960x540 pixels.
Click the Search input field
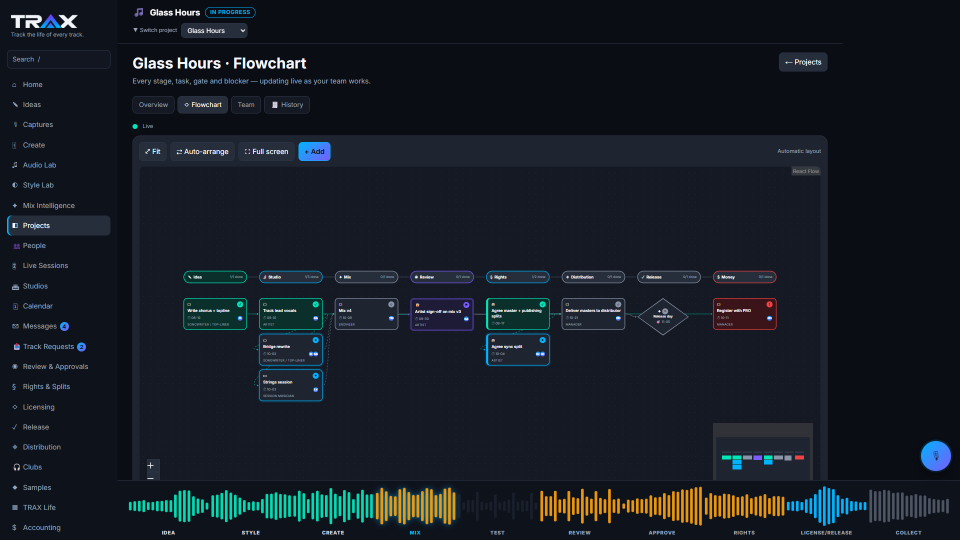click(59, 59)
